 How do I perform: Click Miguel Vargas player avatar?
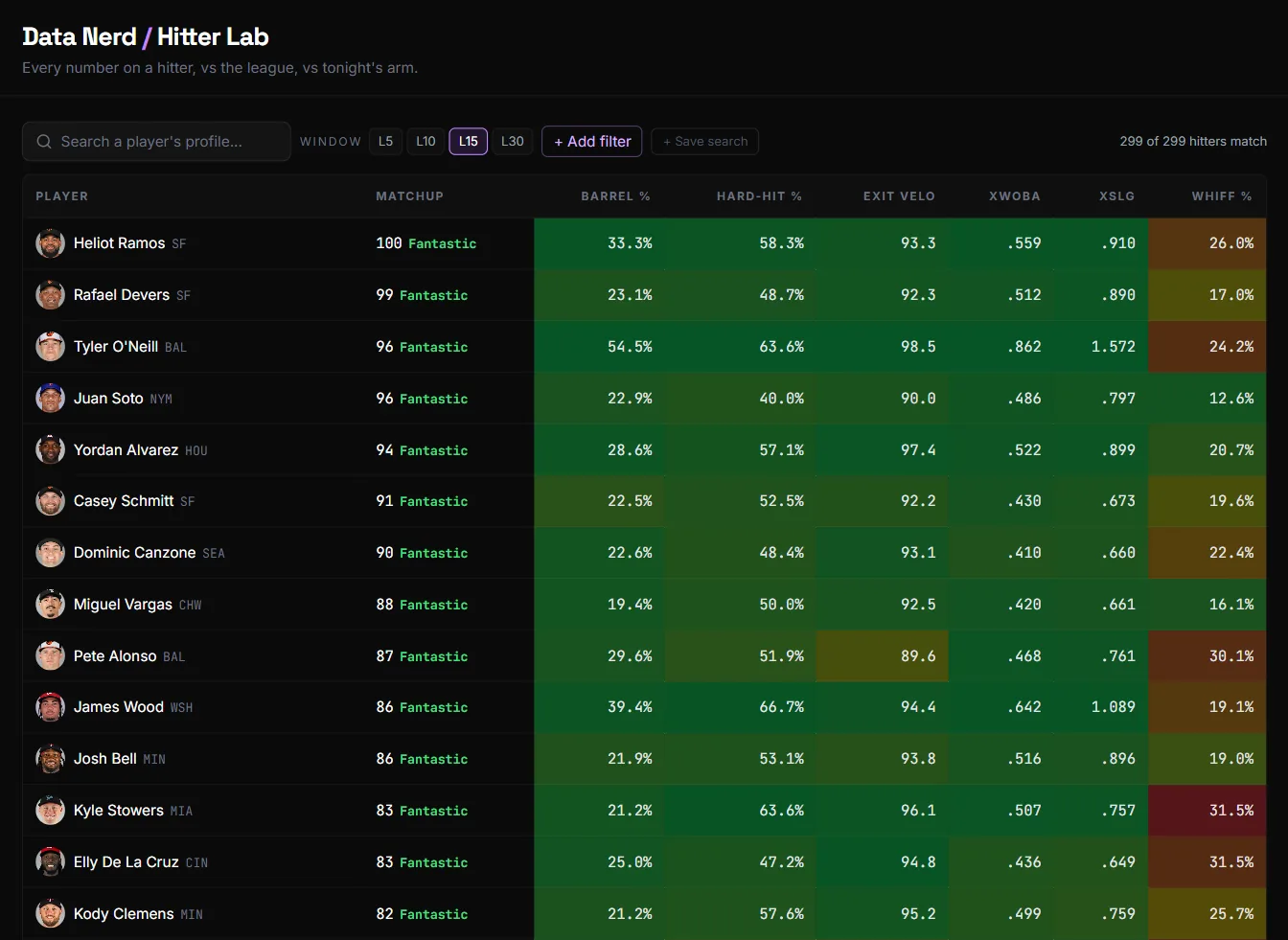click(x=50, y=605)
